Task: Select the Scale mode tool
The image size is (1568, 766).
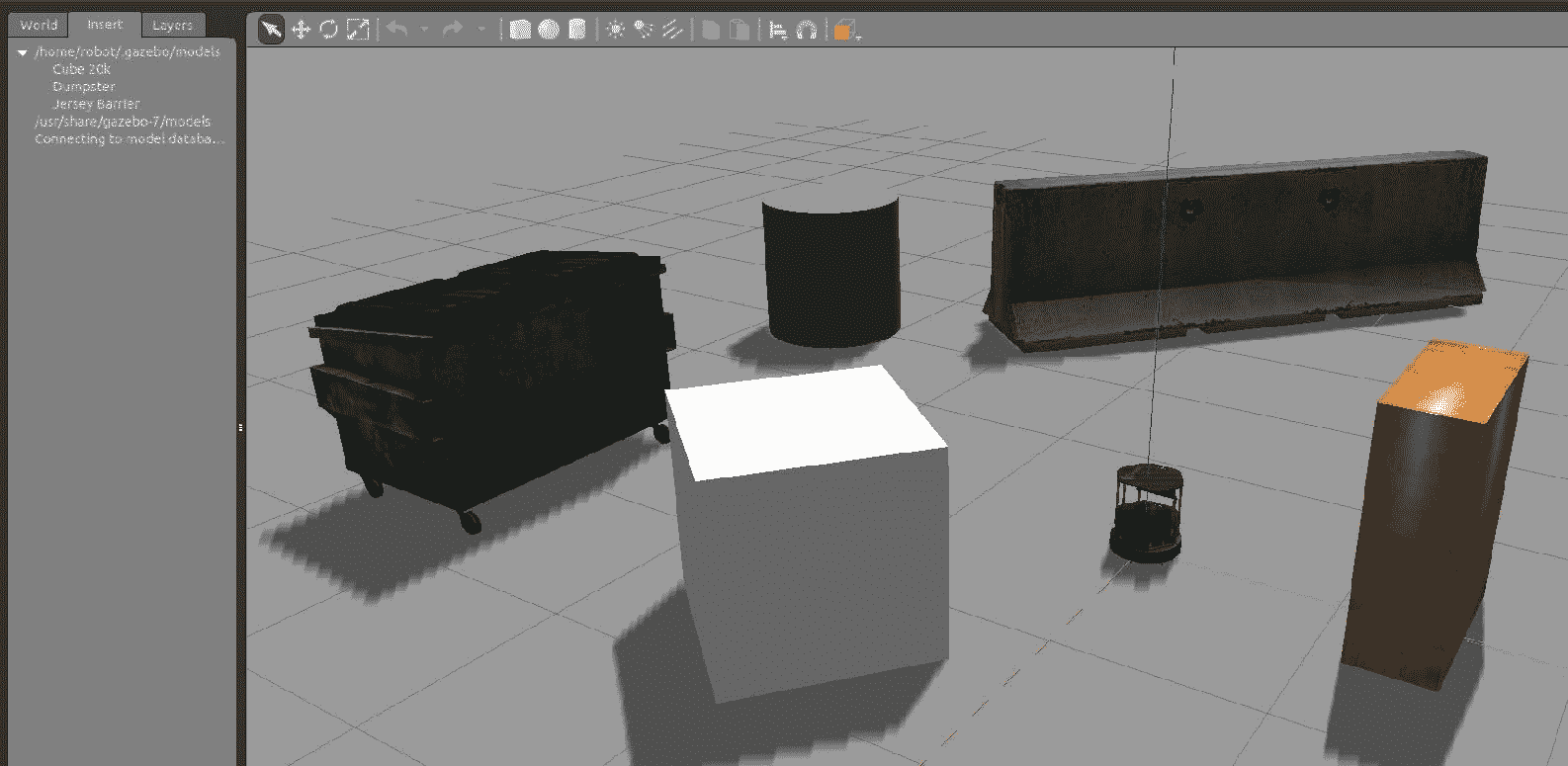Action: 358,30
